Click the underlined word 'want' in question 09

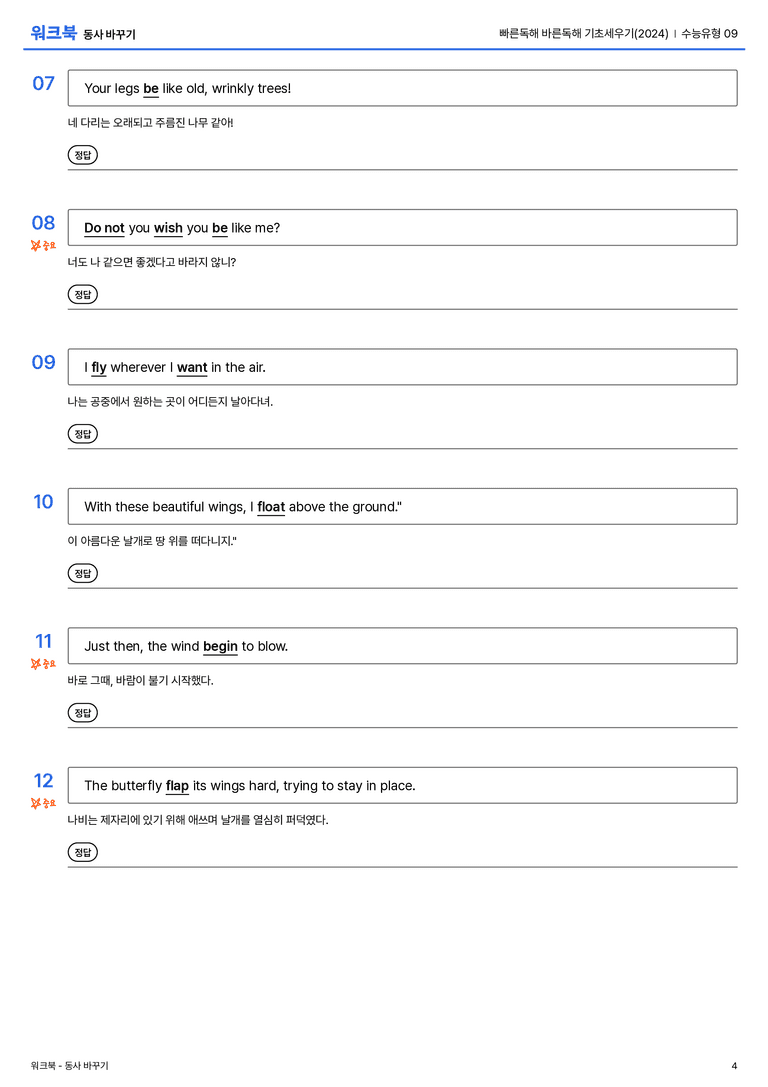(x=192, y=367)
